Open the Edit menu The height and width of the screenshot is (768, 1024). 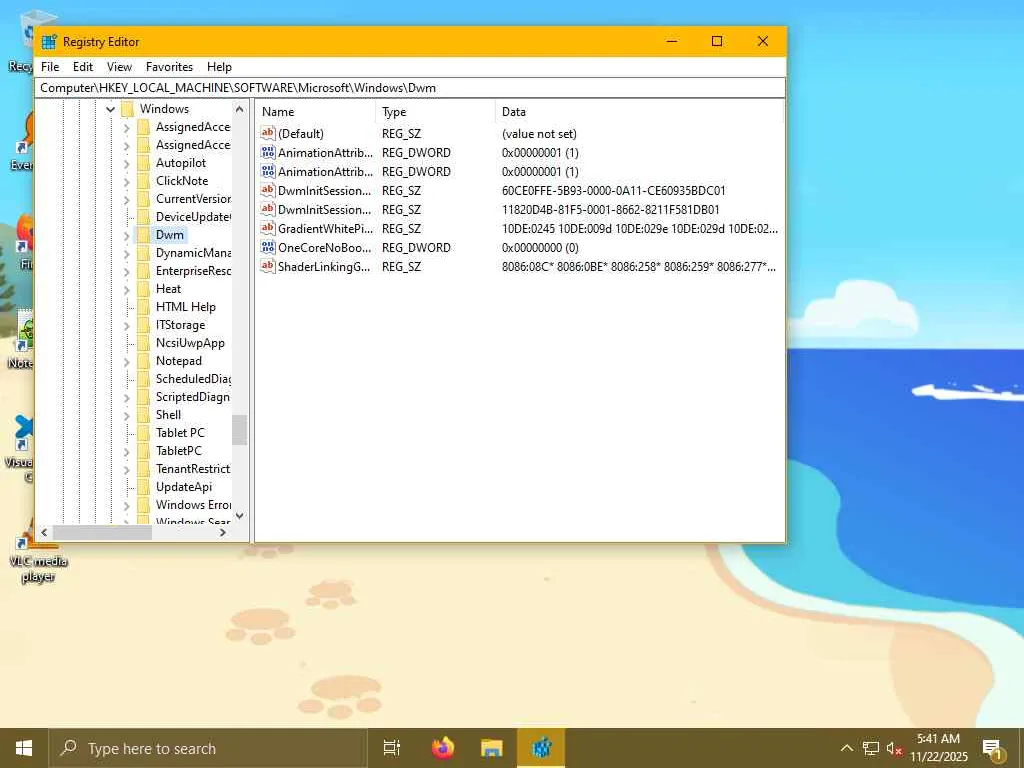coord(83,67)
